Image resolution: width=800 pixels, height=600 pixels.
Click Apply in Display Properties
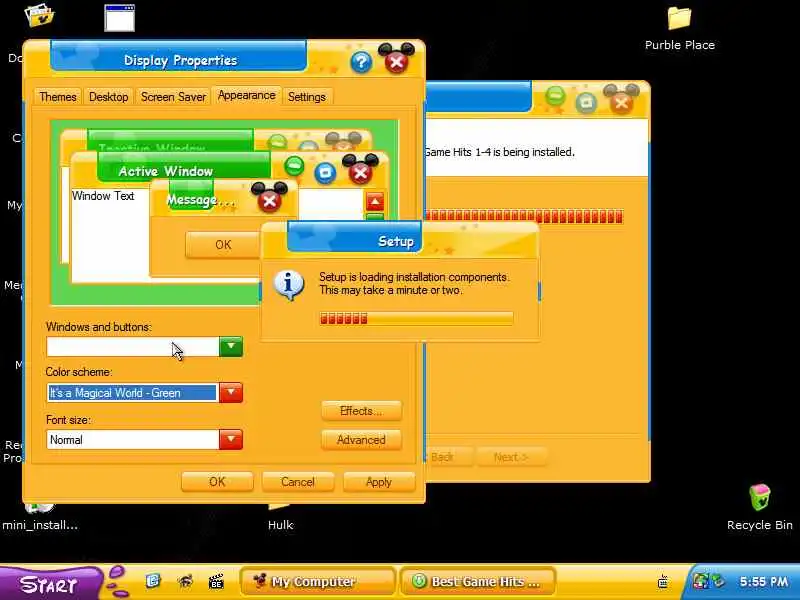379,482
